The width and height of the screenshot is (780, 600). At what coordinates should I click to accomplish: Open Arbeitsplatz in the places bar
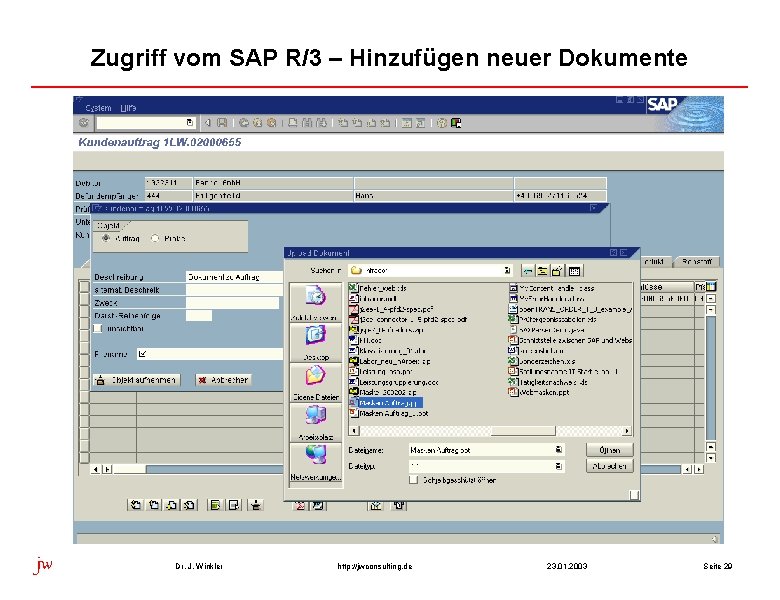[x=315, y=422]
